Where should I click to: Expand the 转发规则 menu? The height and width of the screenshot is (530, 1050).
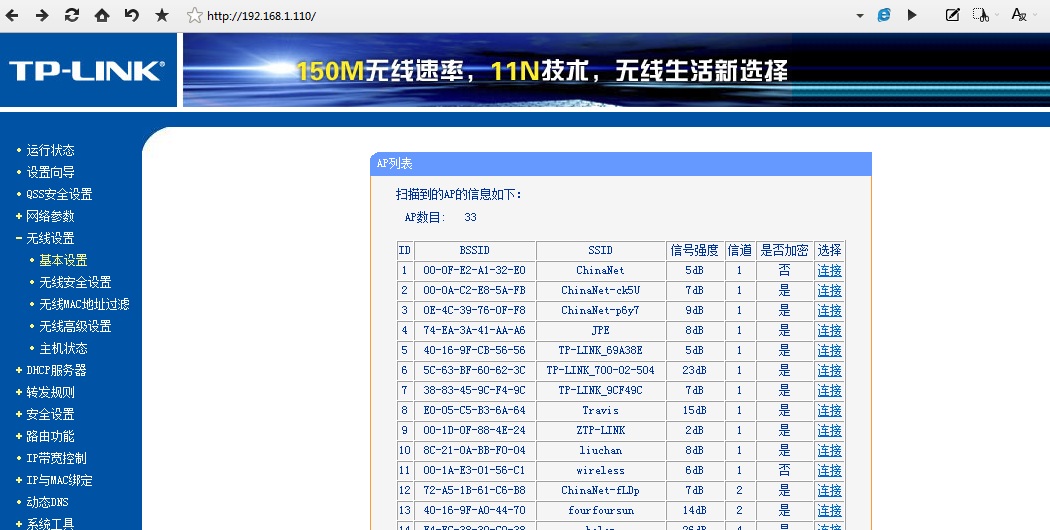pyautogui.click(x=50, y=393)
